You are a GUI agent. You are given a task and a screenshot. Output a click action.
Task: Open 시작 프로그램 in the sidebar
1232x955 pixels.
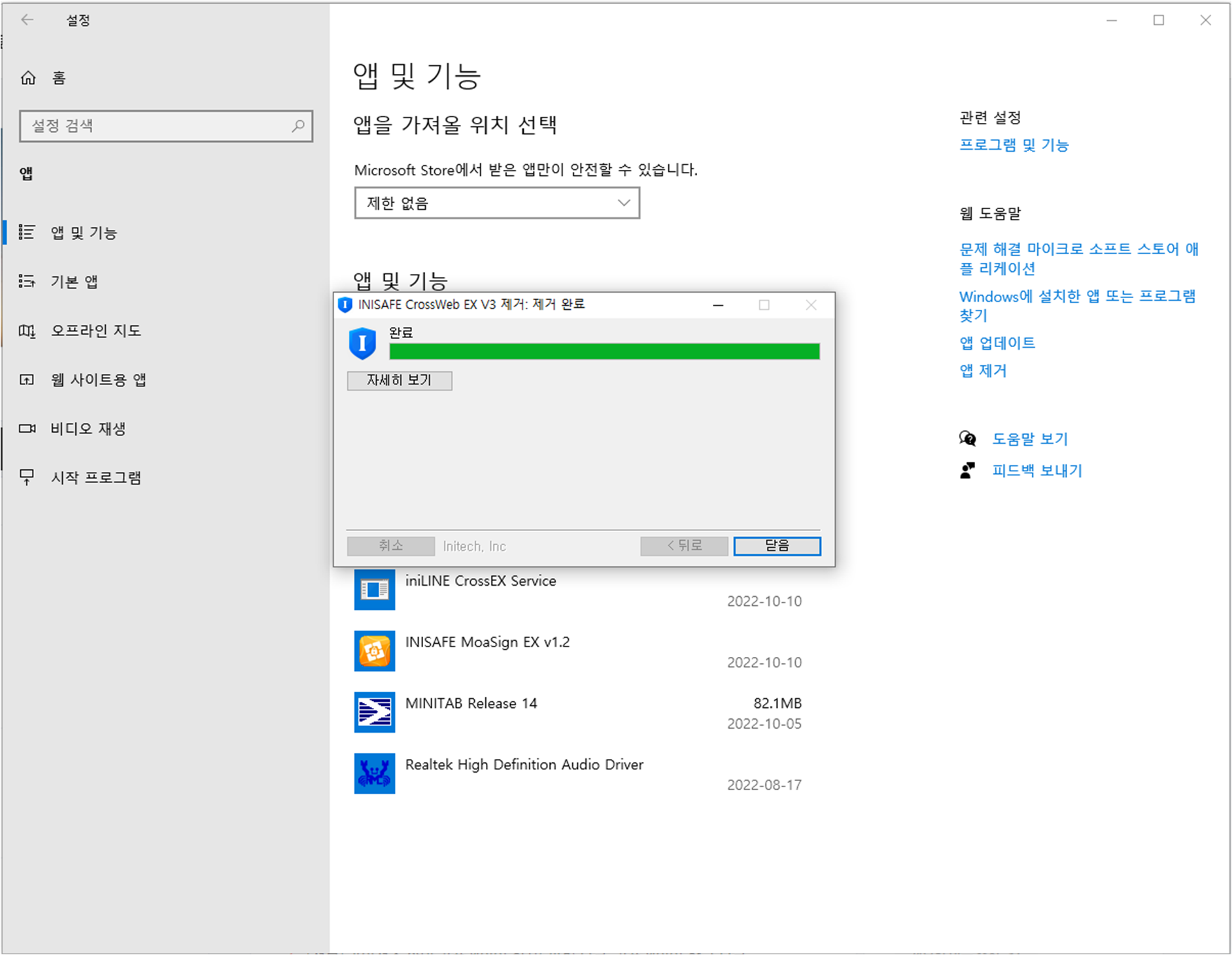[166, 478]
